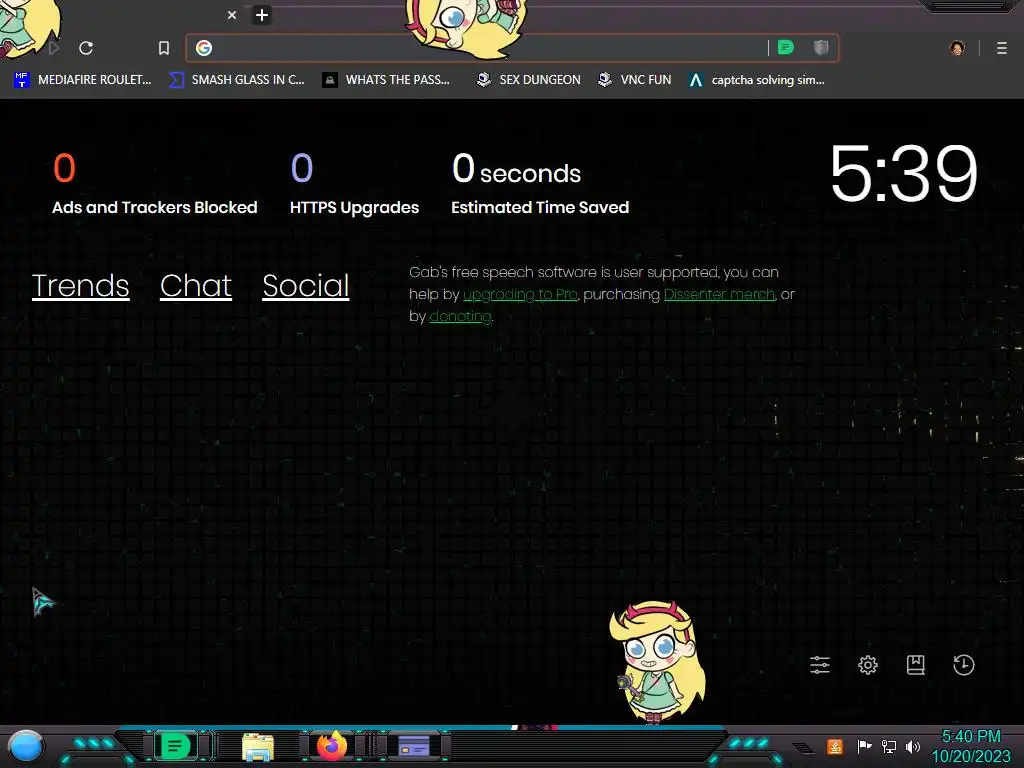Open the blue card app in taskbar
Viewport: 1024px width, 768px height.
coord(414,746)
